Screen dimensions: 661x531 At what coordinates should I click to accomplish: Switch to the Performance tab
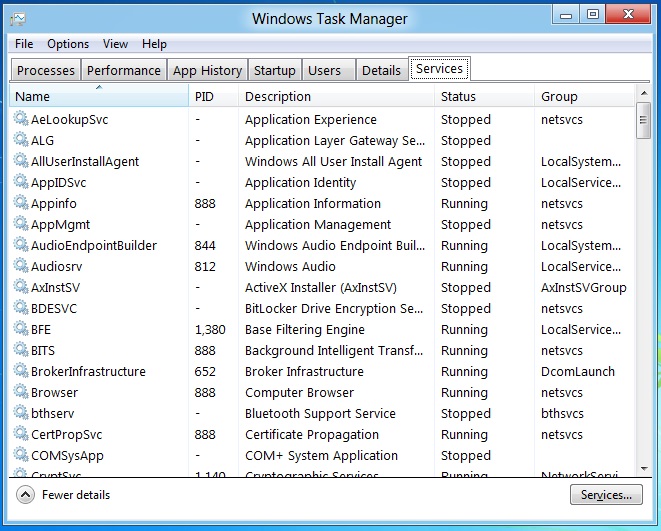[x=124, y=70]
